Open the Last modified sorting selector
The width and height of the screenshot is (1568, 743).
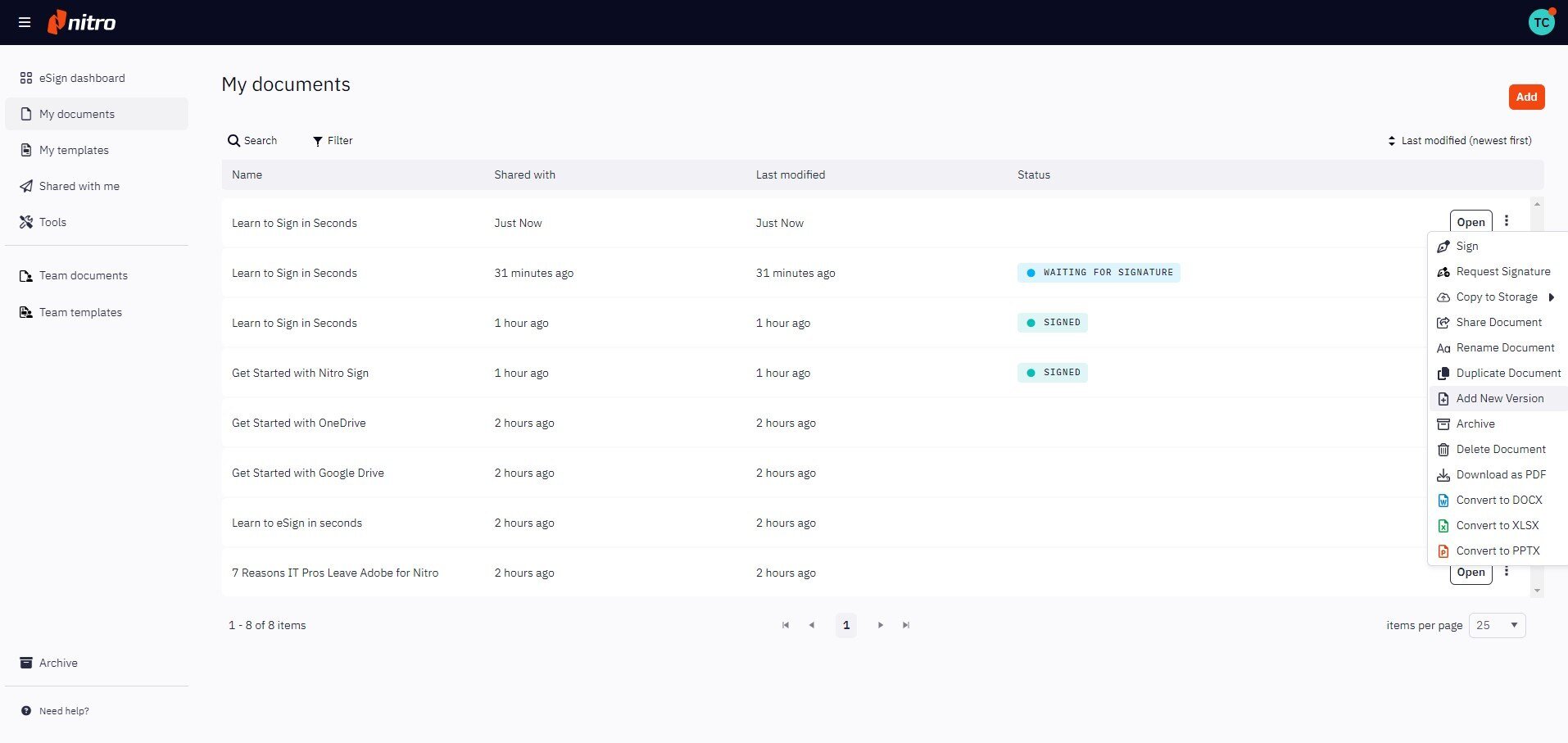[1466, 140]
